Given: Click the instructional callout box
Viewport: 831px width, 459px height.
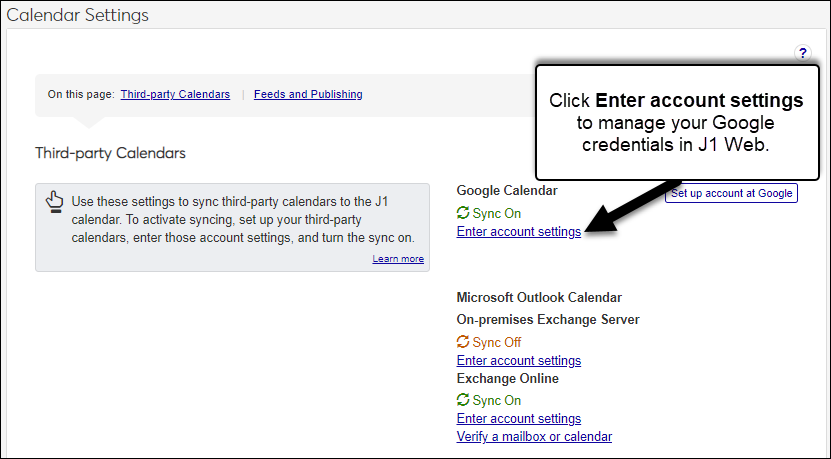Looking at the screenshot, I should (x=676, y=122).
